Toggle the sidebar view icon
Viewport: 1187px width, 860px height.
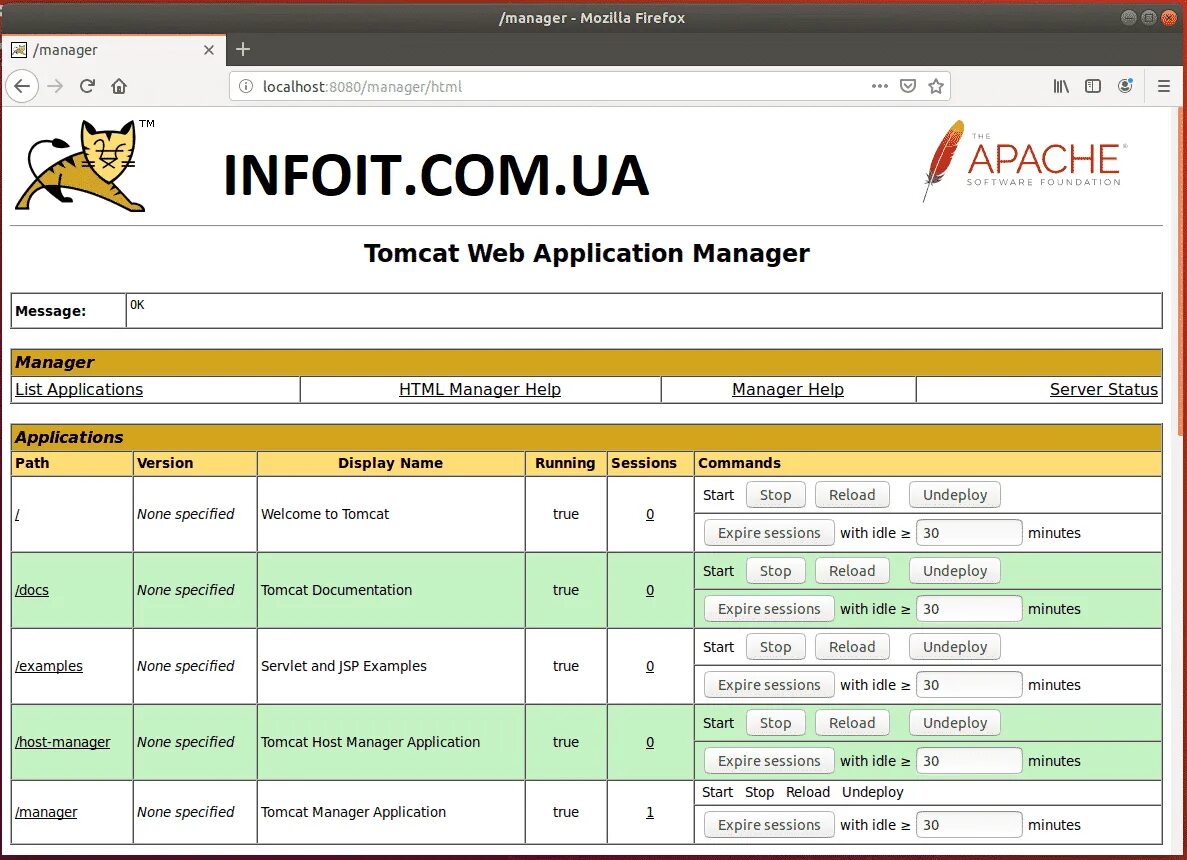[x=1093, y=86]
